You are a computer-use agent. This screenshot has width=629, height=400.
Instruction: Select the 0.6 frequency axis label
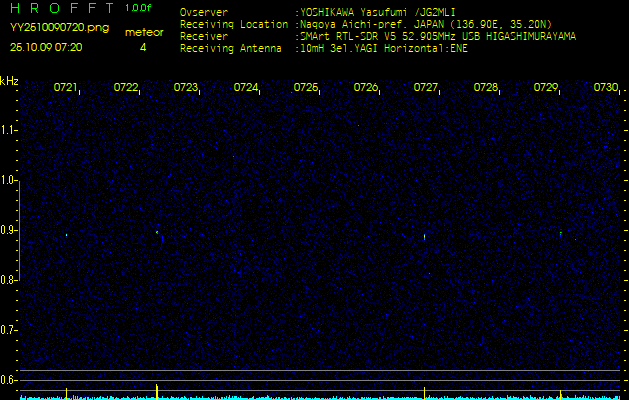(x=9, y=379)
